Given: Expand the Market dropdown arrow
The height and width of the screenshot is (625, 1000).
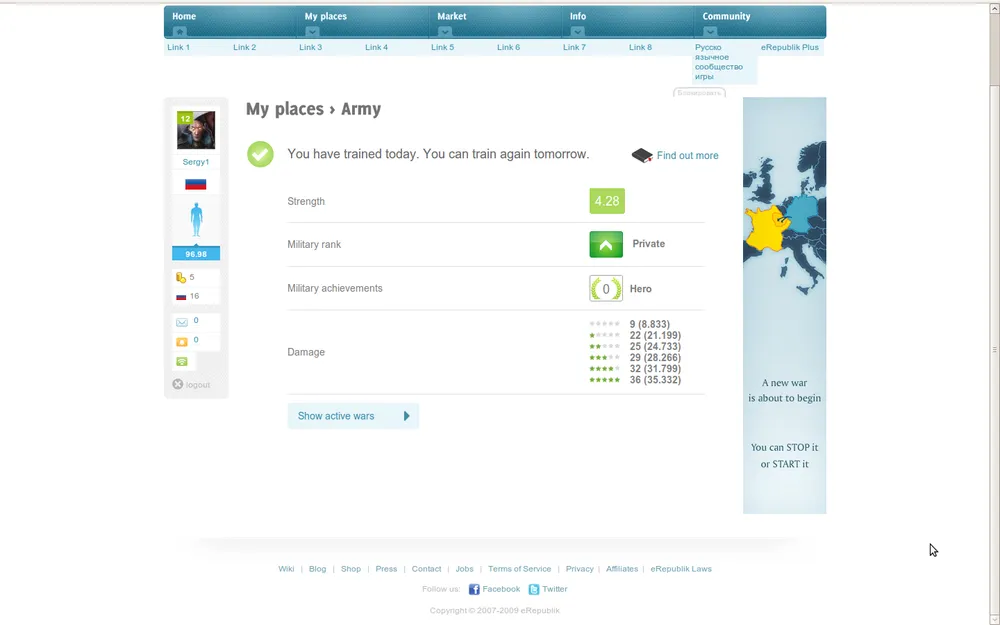Looking at the screenshot, I should click(x=445, y=32).
